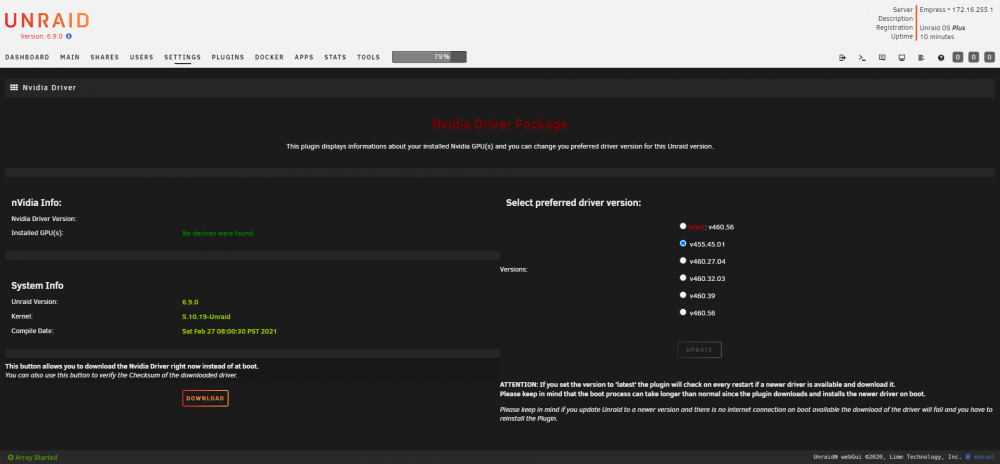Click the third notification counter badge
Viewport: 1000px width, 464px height.
point(989,57)
